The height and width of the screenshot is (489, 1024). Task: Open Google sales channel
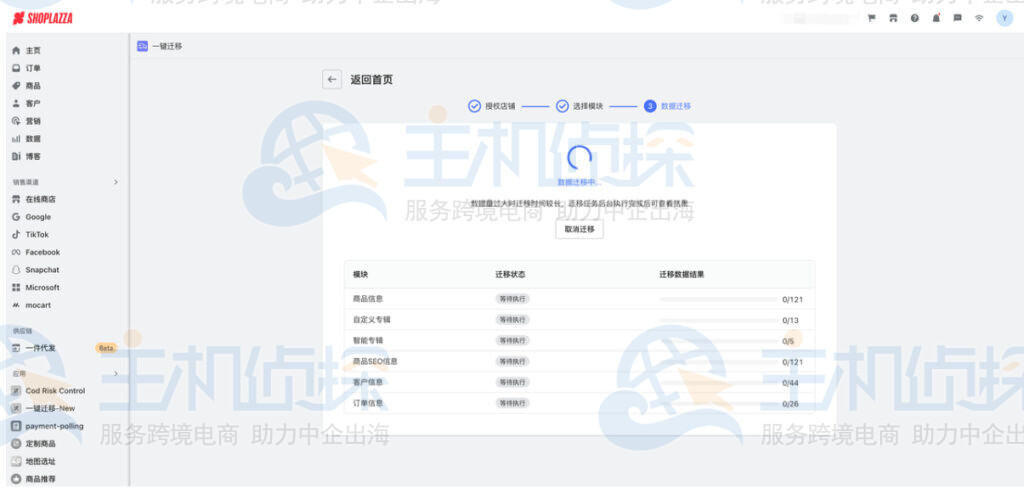pos(38,217)
